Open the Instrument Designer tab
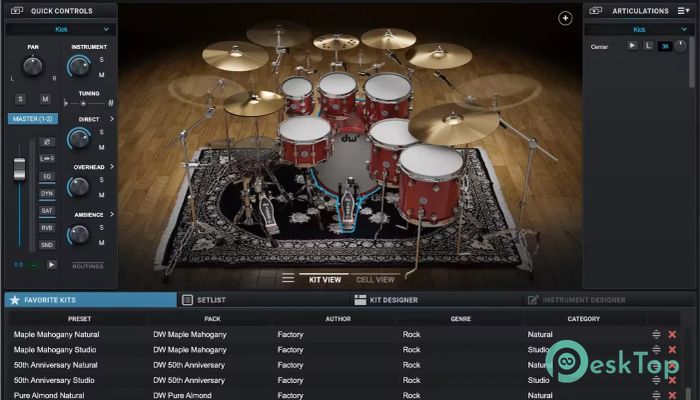The width and height of the screenshot is (700, 400). [608, 300]
